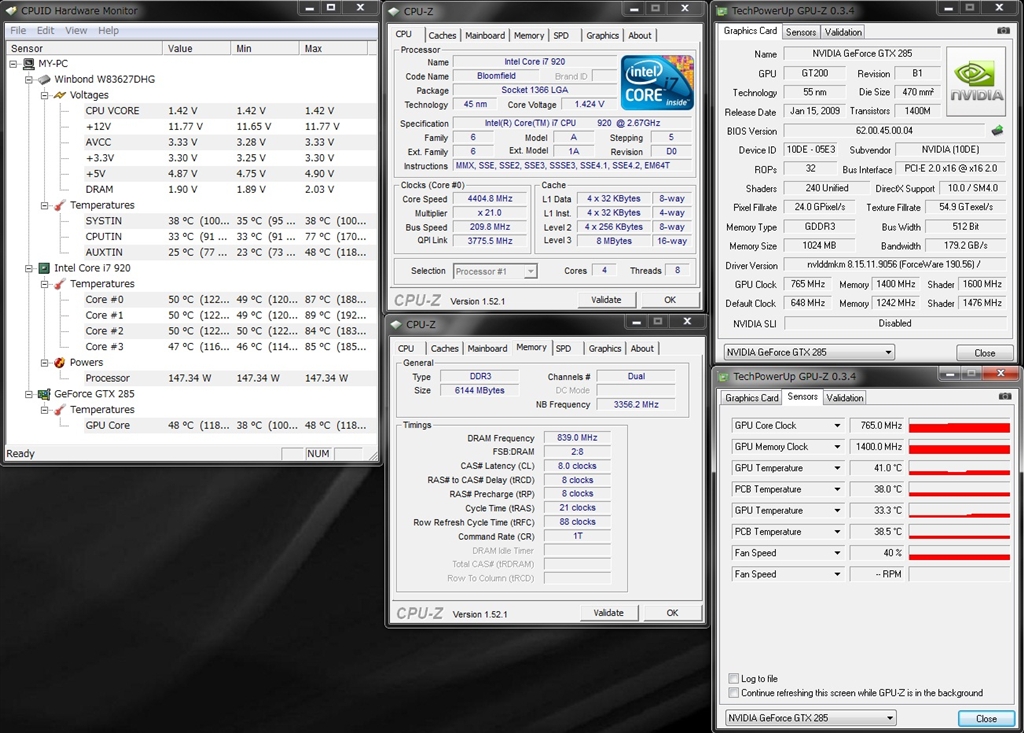The image size is (1024, 733).
Task: Click the NVIDIA logo in GPU-Z
Action: (x=976, y=81)
